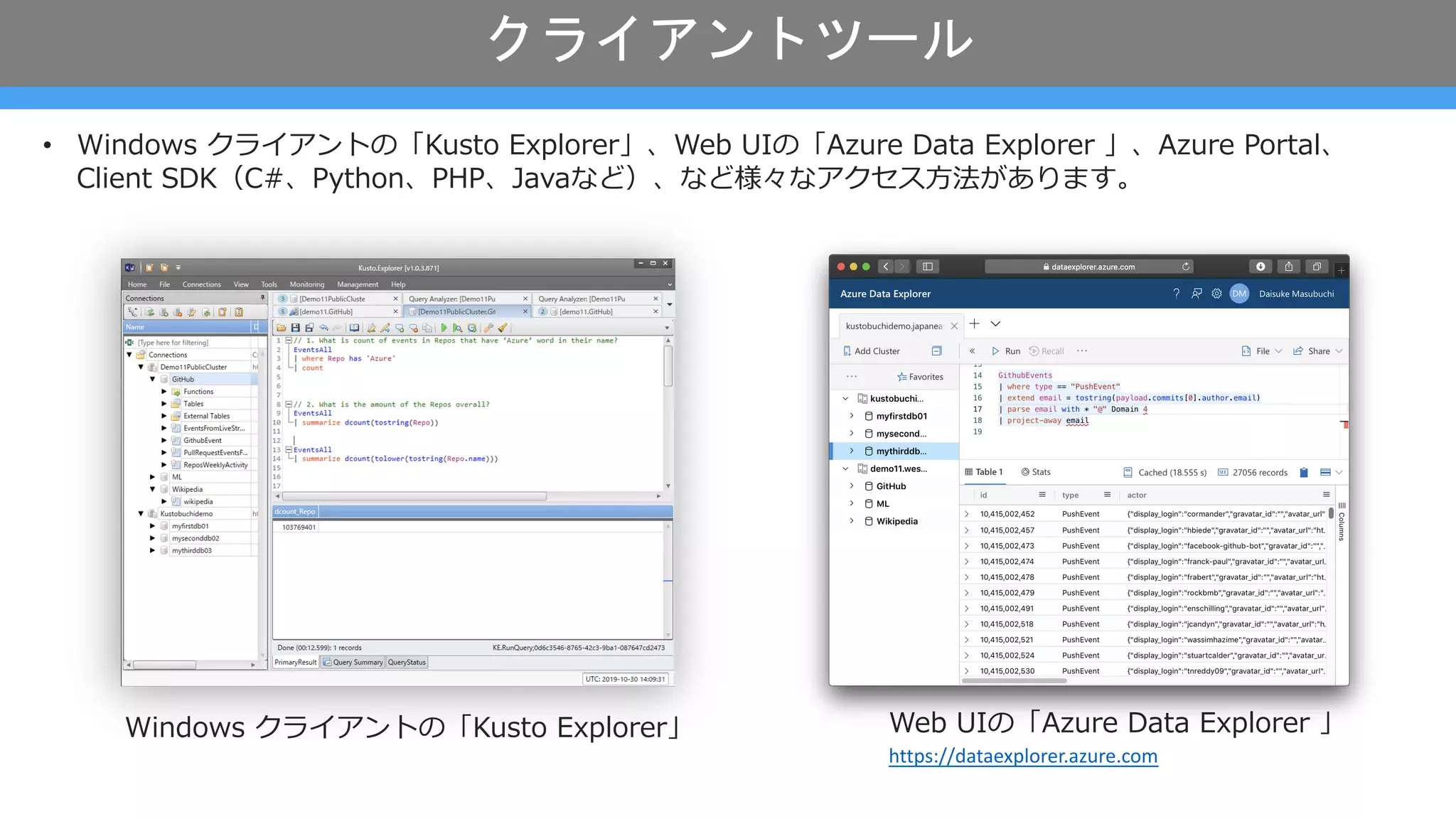
Task: Switch to the Query Summary tab
Action: point(353,663)
